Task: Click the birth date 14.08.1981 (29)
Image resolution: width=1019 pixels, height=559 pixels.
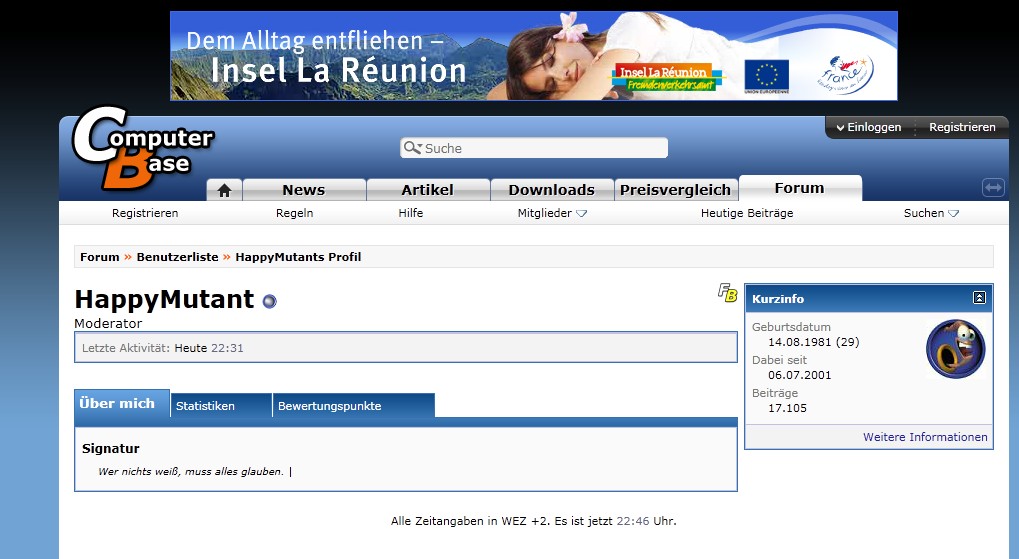Action: (814, 342)
